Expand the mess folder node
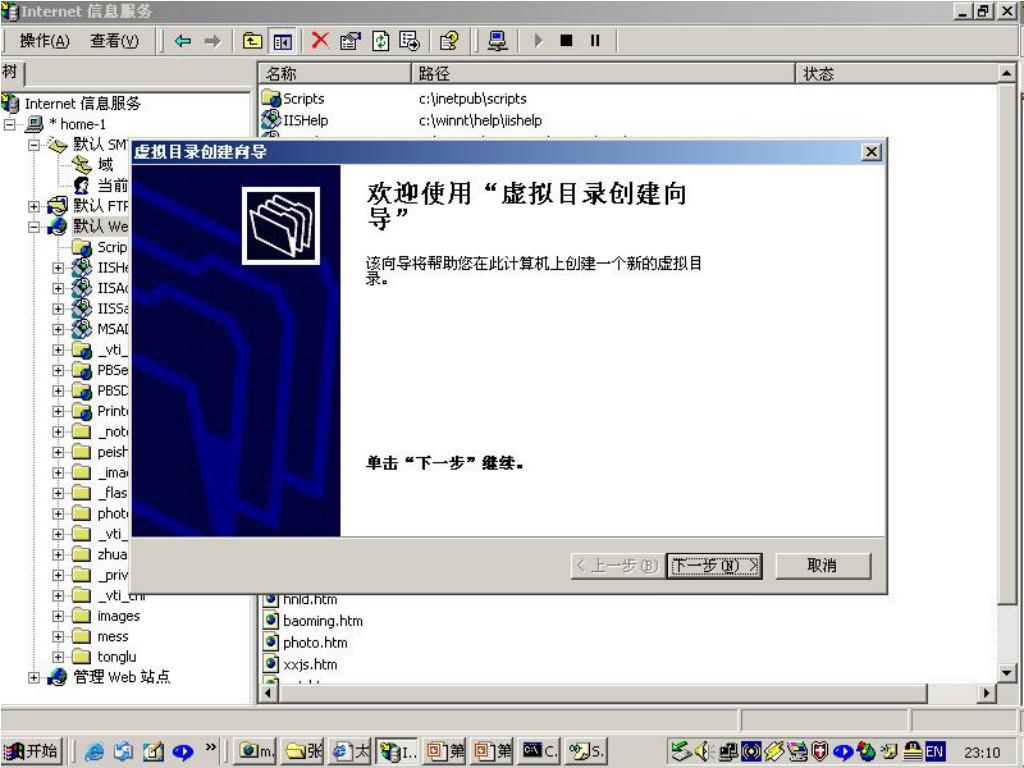This screenshot has width=1024, height=768. tap(58, 637)
